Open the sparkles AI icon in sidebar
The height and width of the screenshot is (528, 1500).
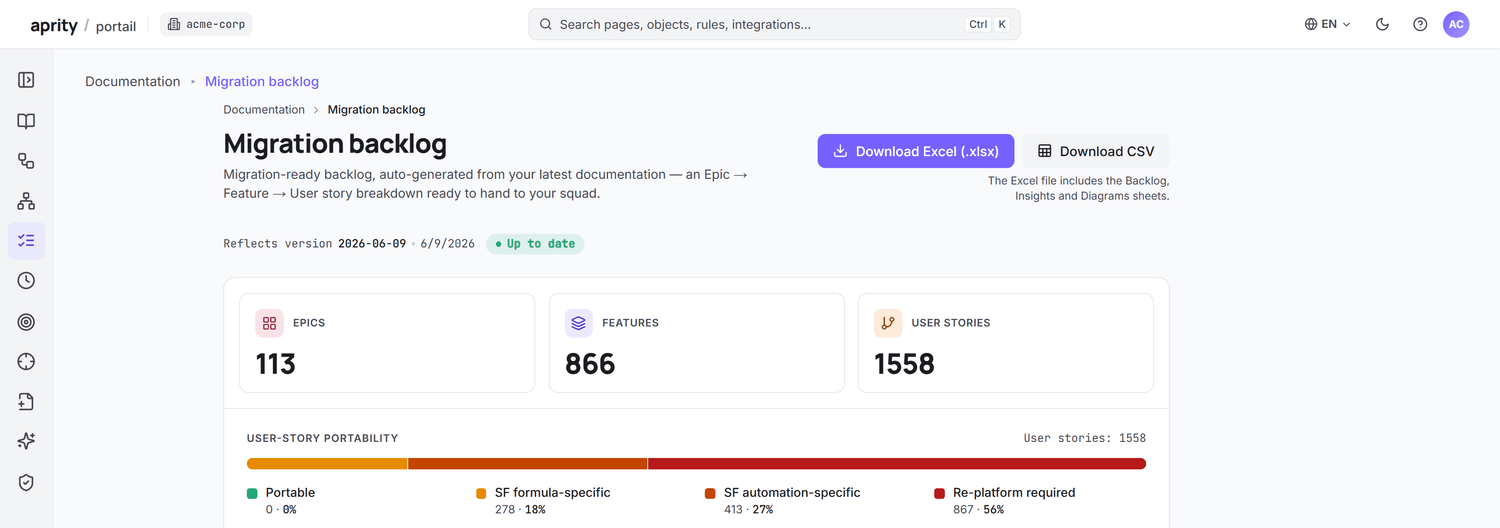tap(26, 441)
